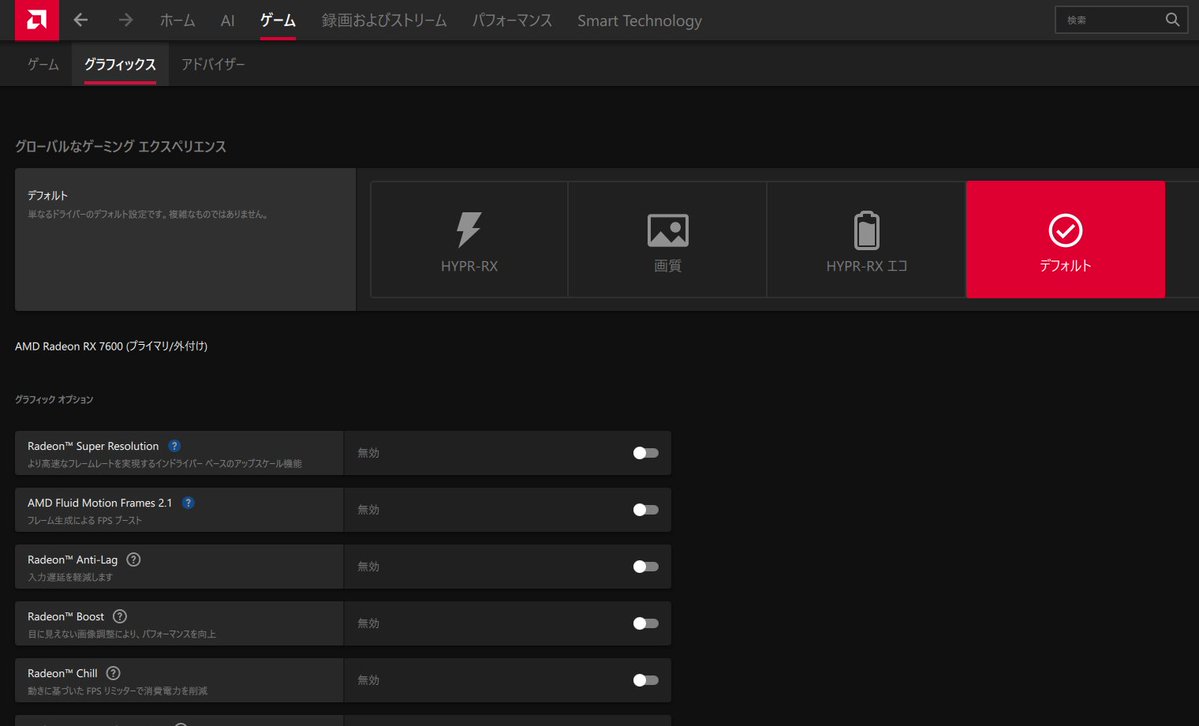1199x726 pixels.
Task: Click 無効 status in Super Resolution row
Action: pyautogui.click(x=368, y=453)
